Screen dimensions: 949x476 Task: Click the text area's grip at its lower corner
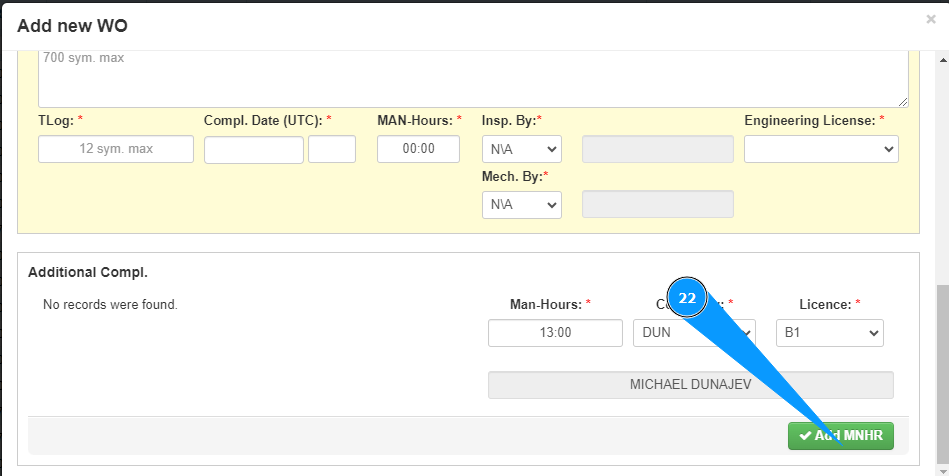point(902,102)
